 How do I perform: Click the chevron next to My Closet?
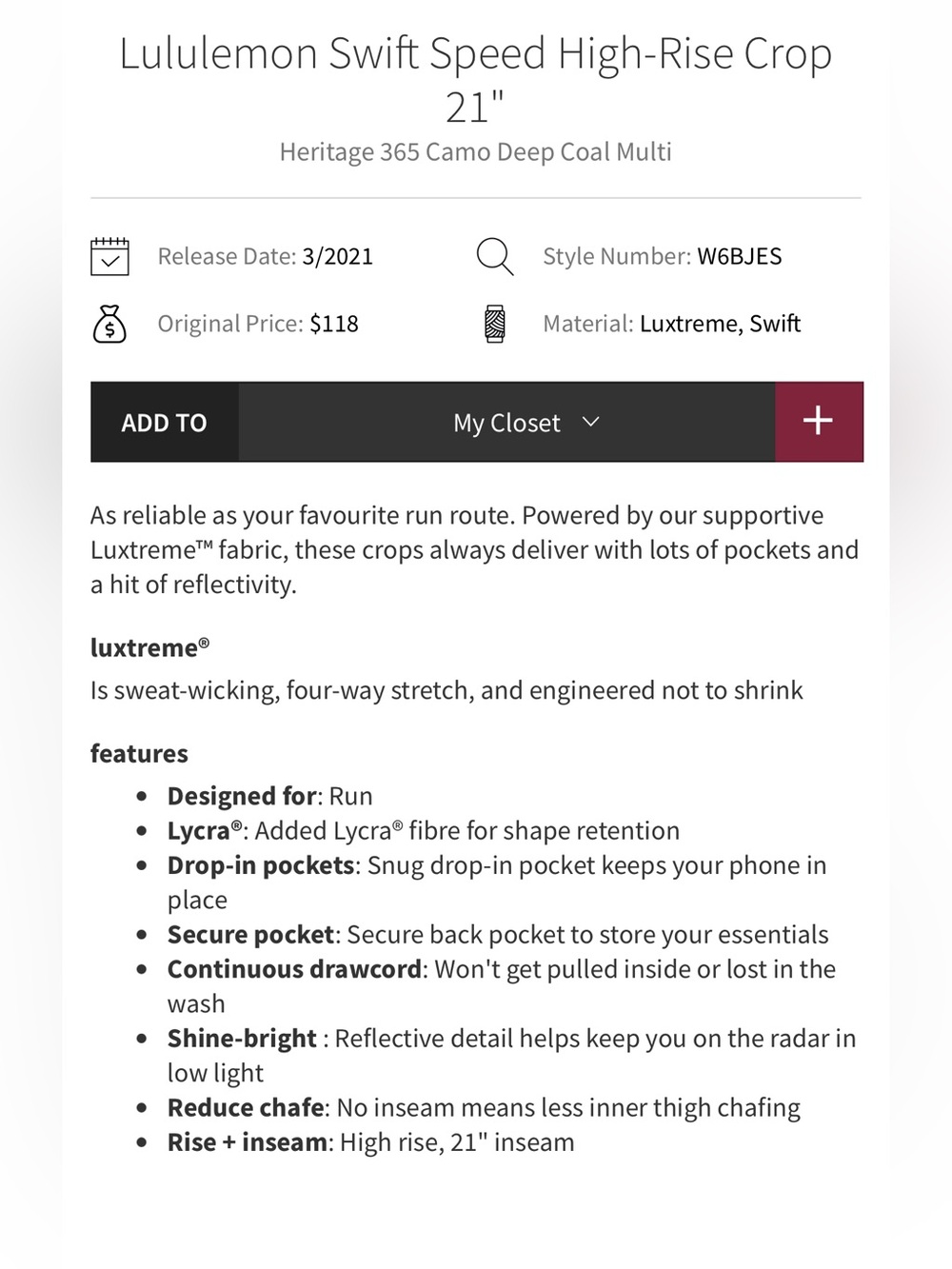[x=590, y=422]
